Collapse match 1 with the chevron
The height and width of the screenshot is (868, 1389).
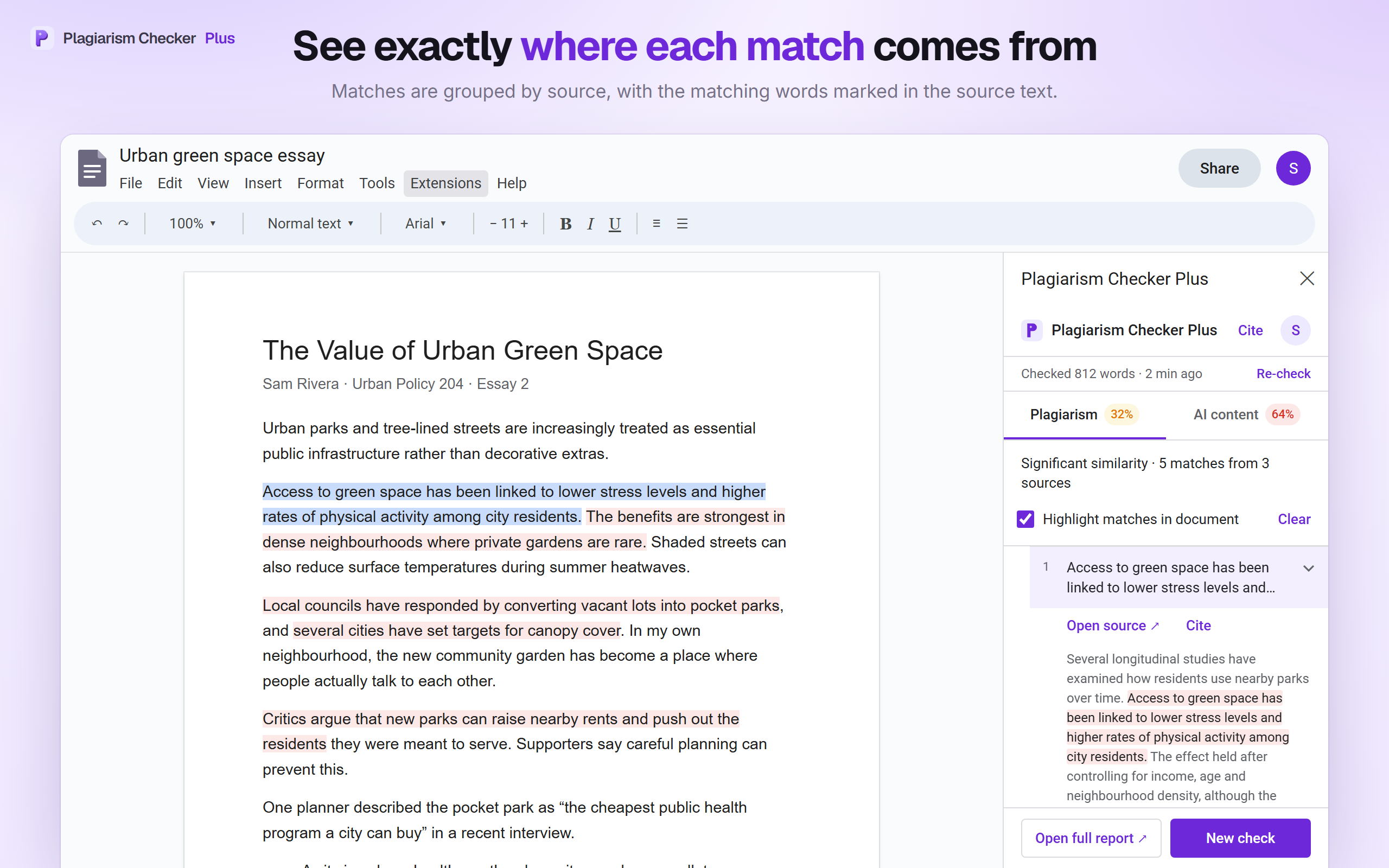coord(1308,569)
